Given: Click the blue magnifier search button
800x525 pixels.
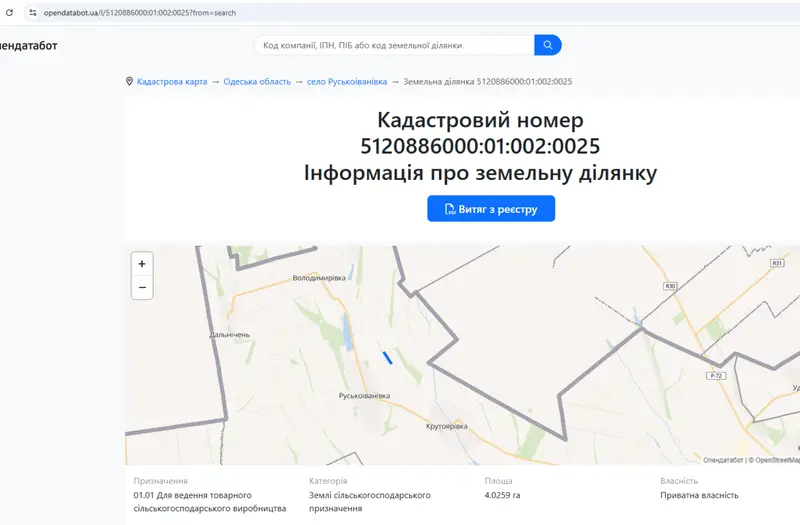Looking at the screenshot, I should coord(548,45).
